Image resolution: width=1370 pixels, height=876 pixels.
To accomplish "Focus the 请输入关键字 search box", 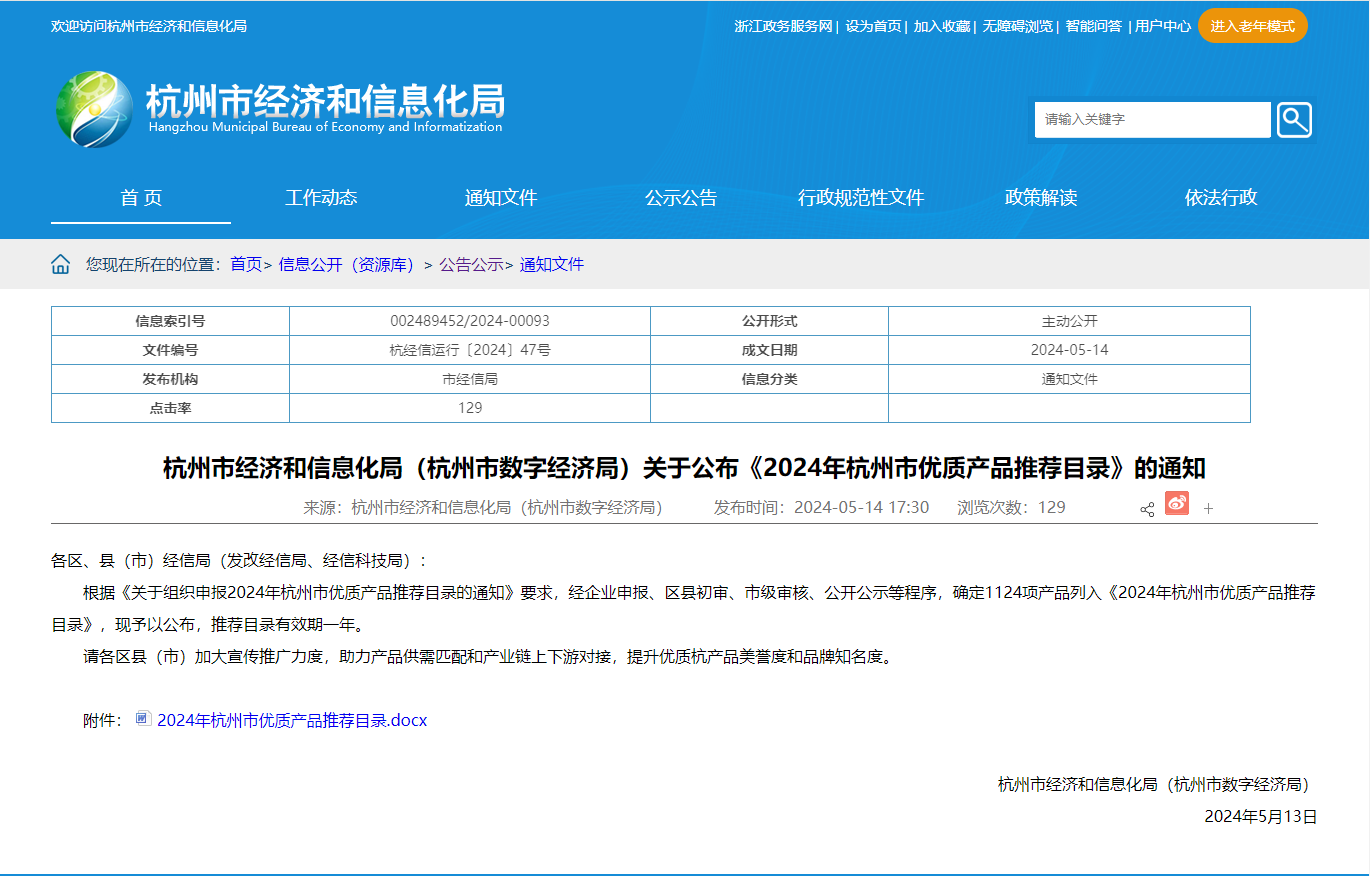I will [1152, 120].
